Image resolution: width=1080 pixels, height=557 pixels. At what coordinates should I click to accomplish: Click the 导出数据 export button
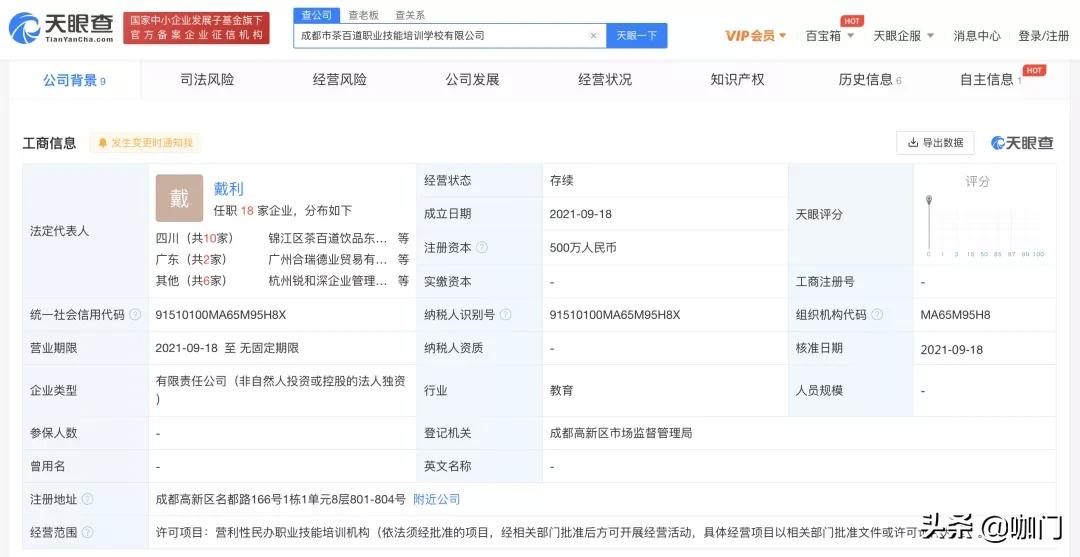pyautogui.click(x=935, y=143)
